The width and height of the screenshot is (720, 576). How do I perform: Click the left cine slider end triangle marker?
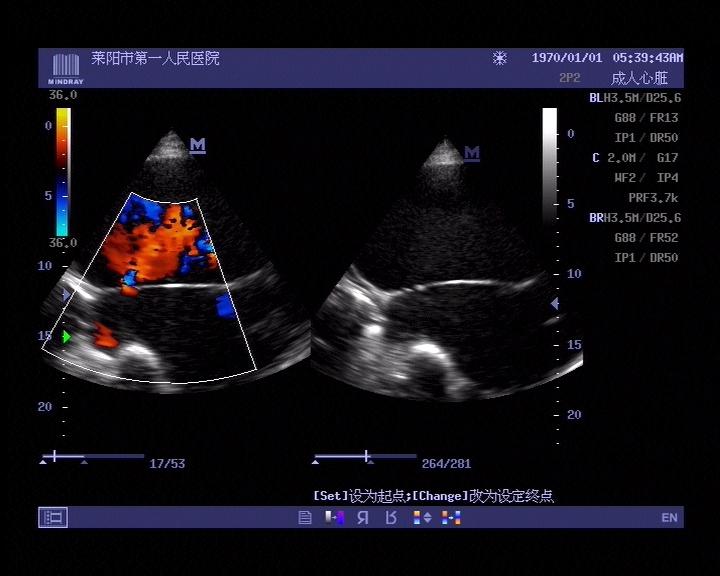84,463
